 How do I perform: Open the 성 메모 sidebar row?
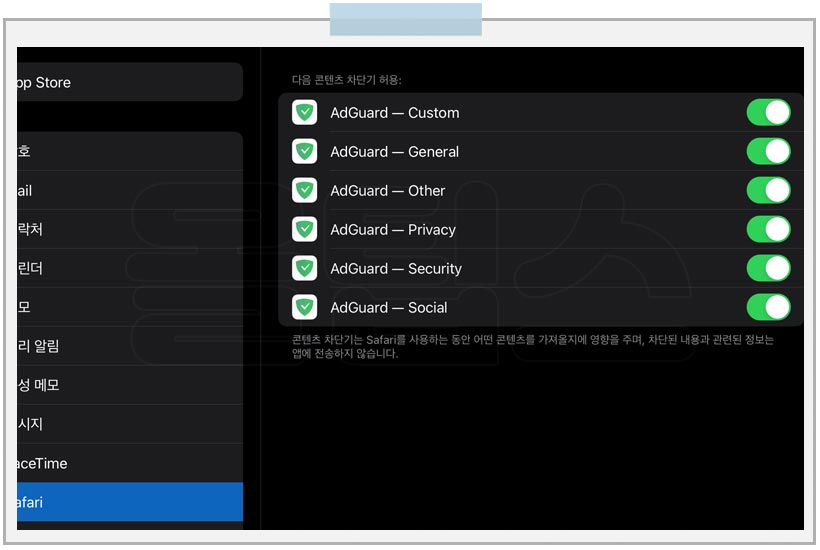(x=130, y=385)
